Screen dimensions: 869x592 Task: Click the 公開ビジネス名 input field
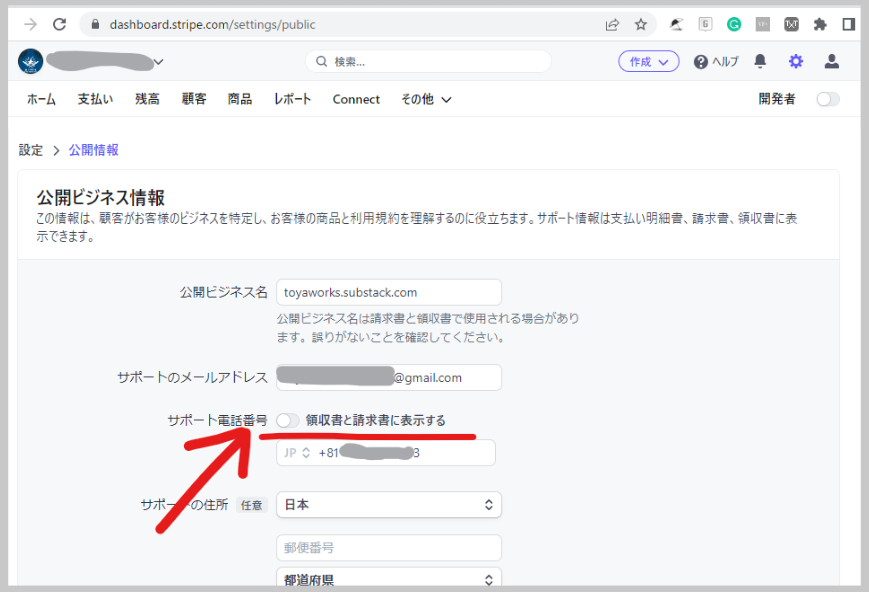point(389,292)
